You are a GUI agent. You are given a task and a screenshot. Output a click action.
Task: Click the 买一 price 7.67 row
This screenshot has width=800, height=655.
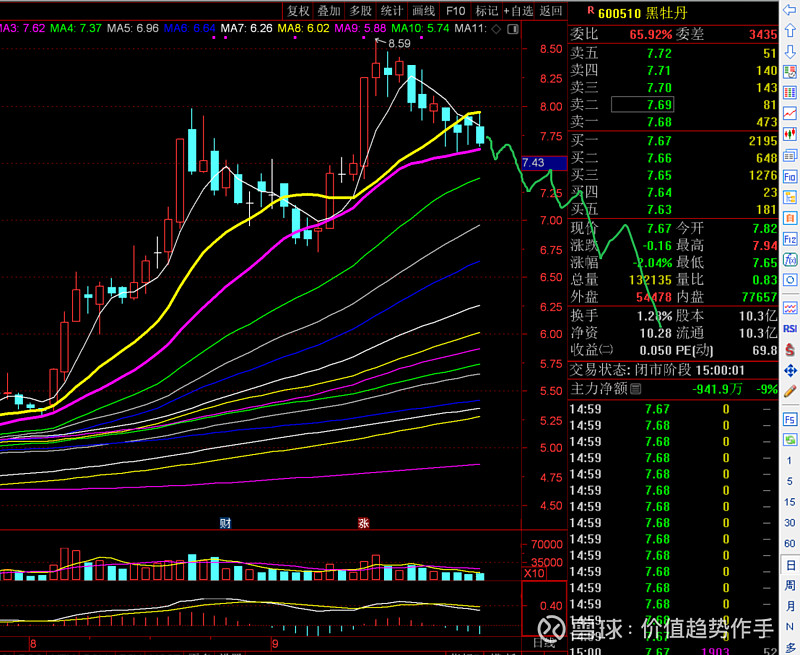coord(673,141)
